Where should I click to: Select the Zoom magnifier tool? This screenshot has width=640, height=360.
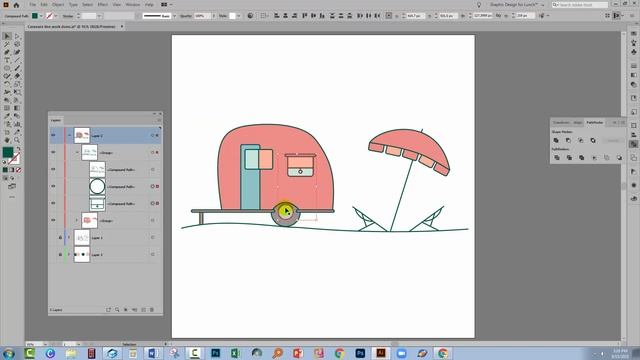tap(17, 140)
